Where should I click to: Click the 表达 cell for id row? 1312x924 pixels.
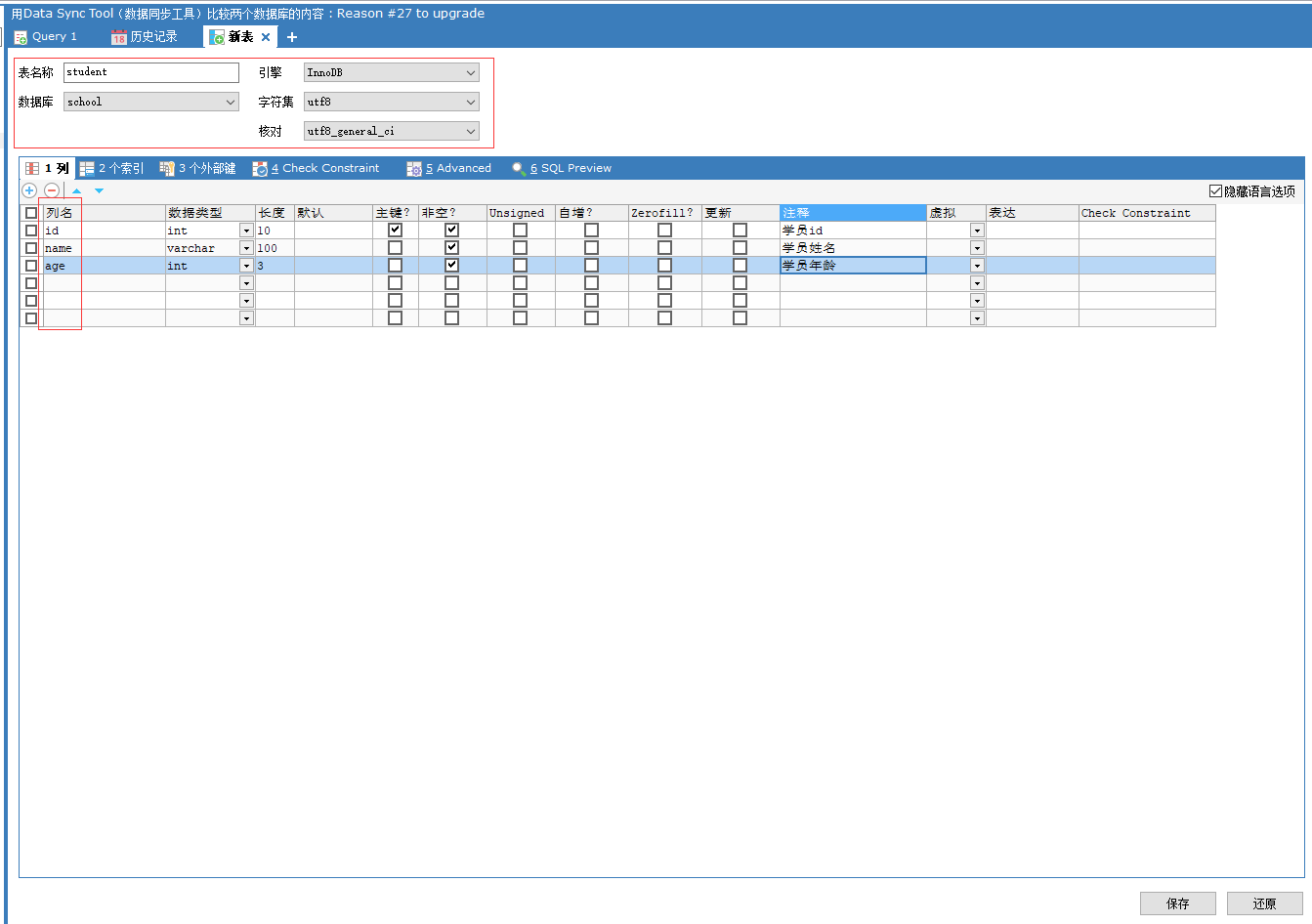point(1033,231)
